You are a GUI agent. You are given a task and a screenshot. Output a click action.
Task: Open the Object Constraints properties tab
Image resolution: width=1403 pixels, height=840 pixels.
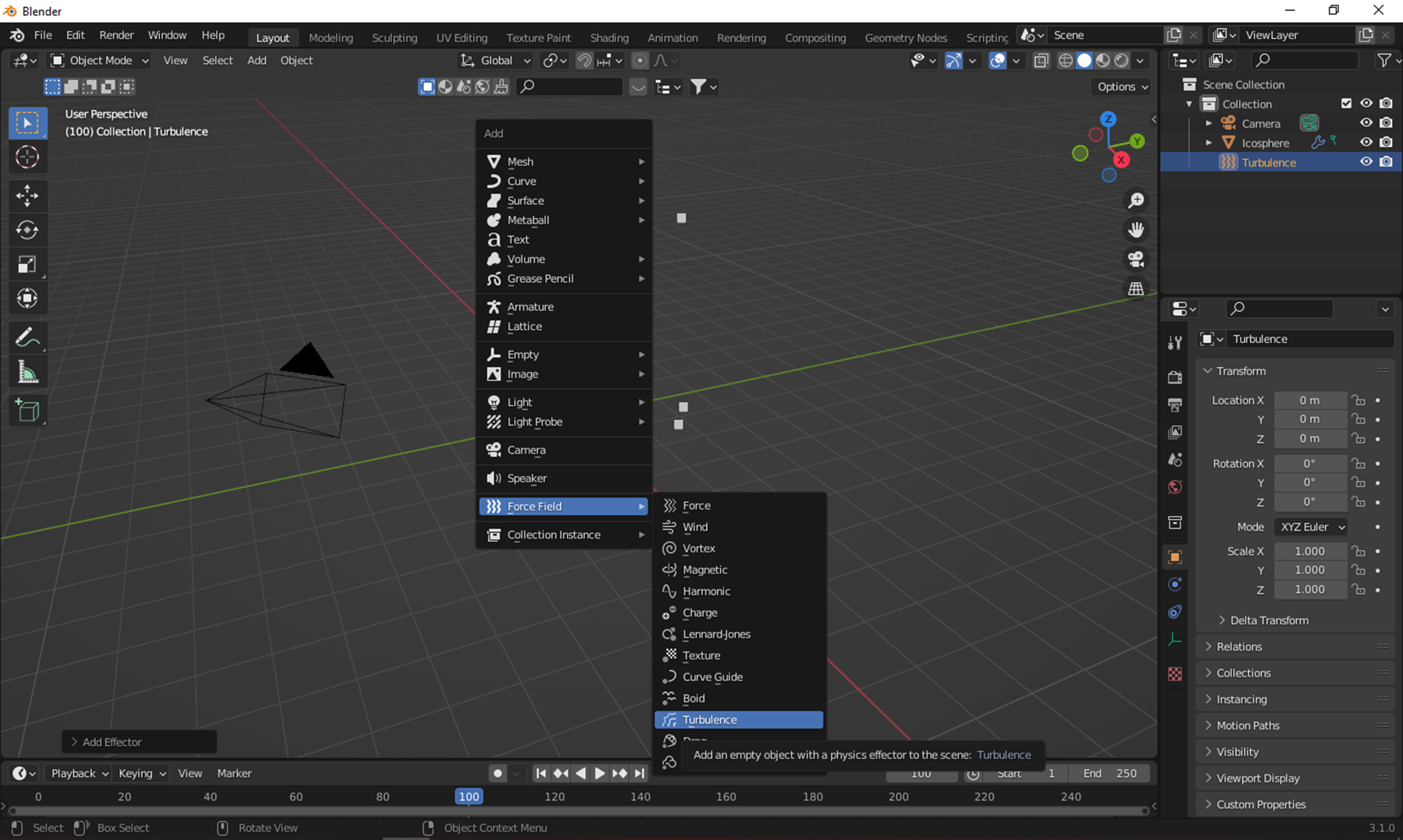[1175, 612]
